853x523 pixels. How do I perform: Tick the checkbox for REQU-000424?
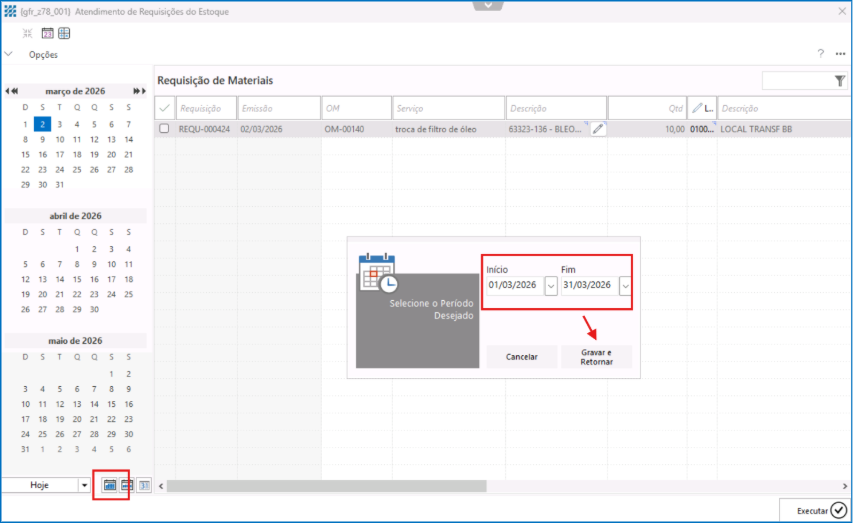click(164, 129)
